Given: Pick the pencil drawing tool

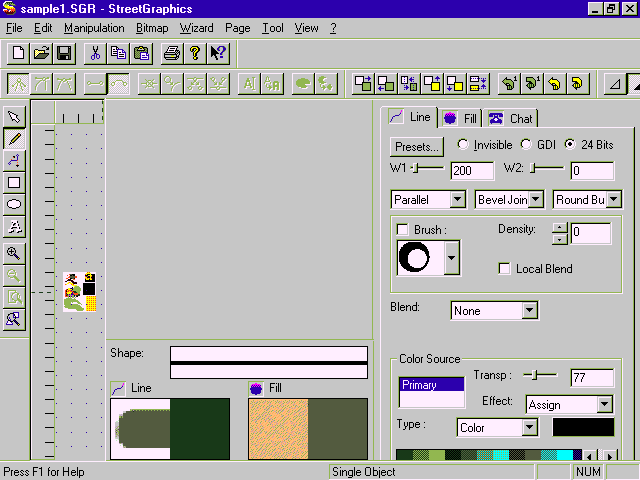Looking at the screenshot, I should point(14,139).
